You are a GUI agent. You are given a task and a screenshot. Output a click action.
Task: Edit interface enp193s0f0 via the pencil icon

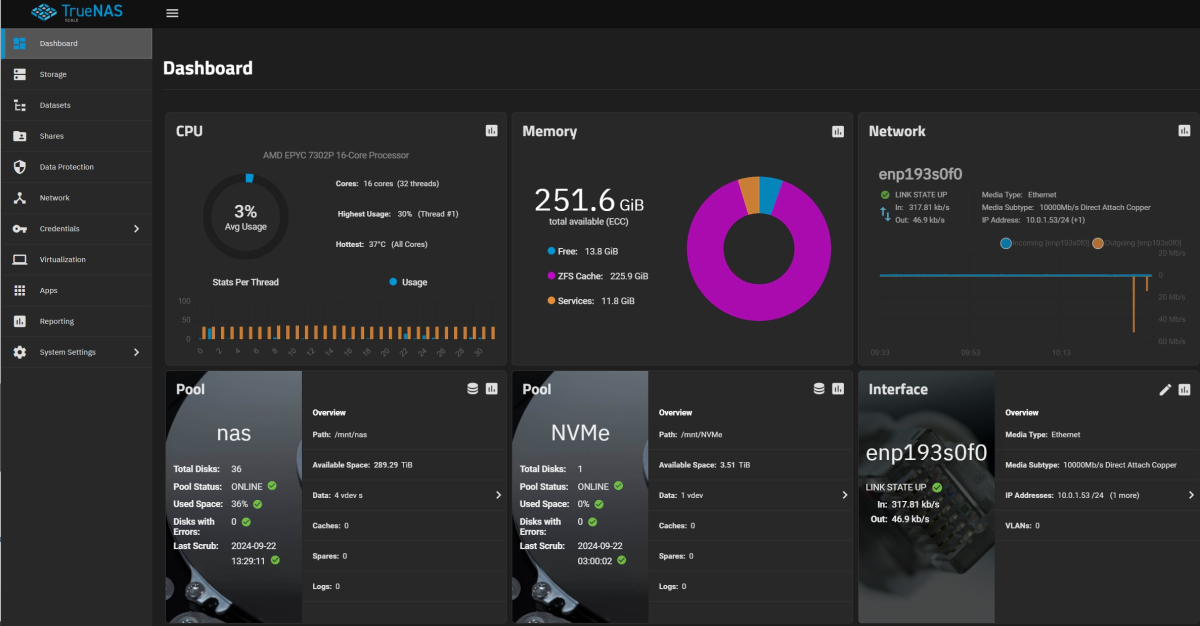[1163, 389]
